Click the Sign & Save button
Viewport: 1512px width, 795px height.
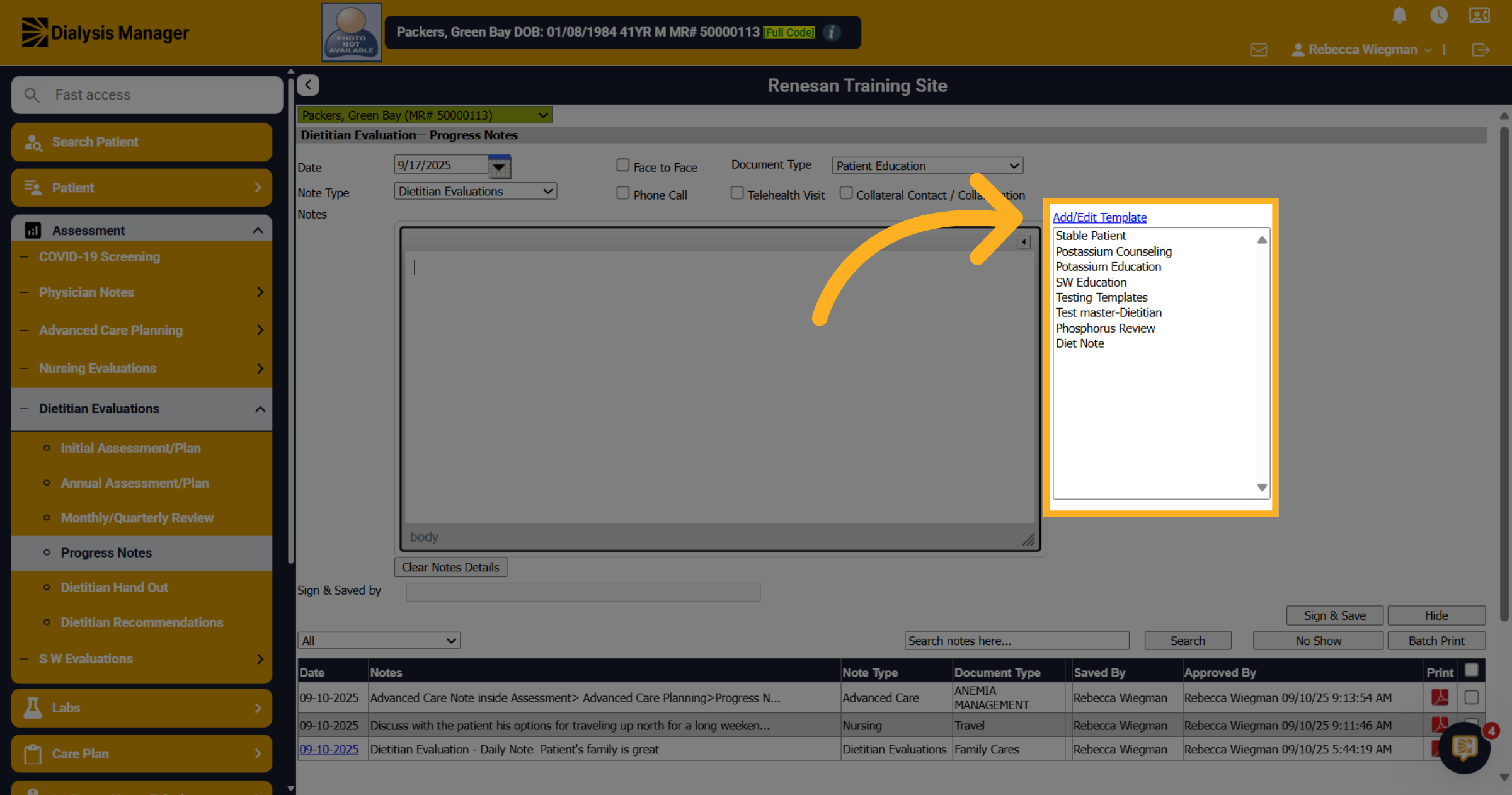tap(1334, 615)
